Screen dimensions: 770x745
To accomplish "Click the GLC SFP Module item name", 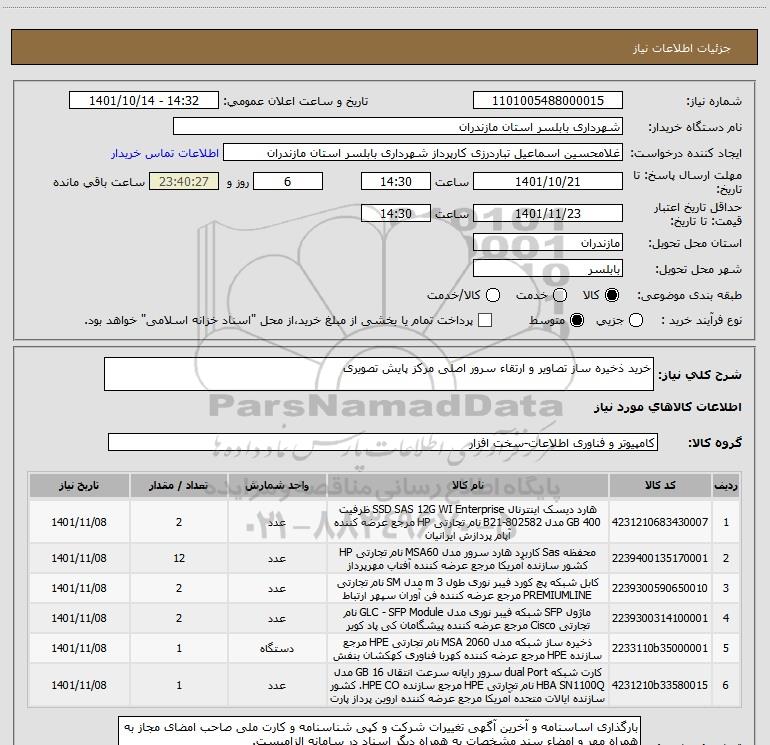I will pos(468,618).
